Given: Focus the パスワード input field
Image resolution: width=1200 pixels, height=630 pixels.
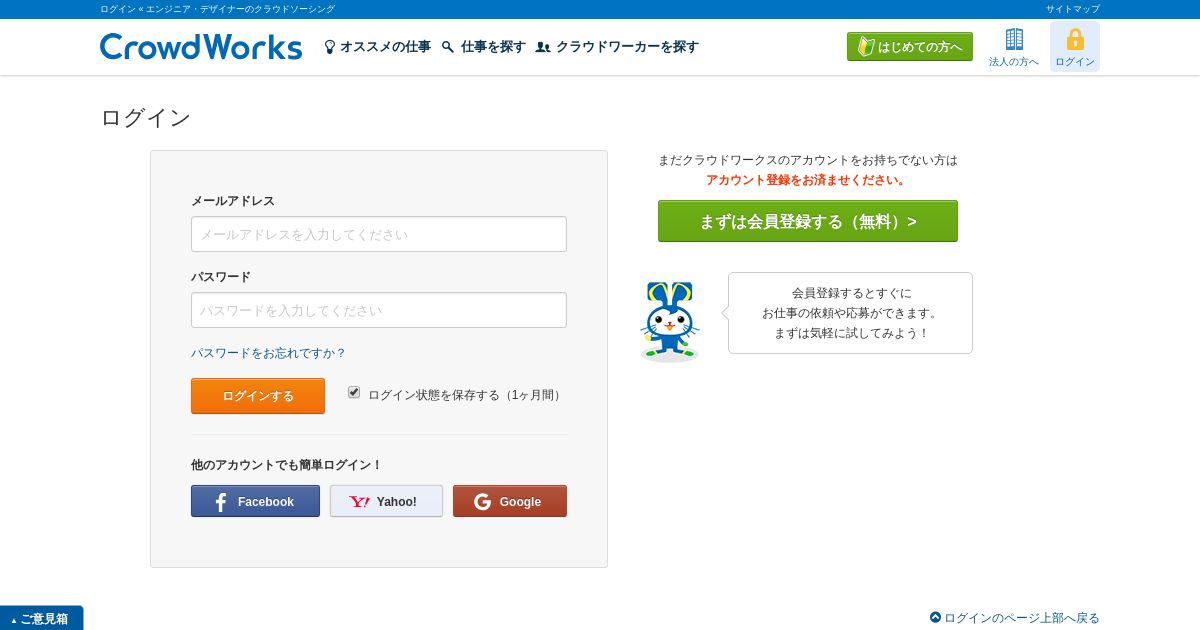Looking at the screenshot, I should (x=379, y=310).
